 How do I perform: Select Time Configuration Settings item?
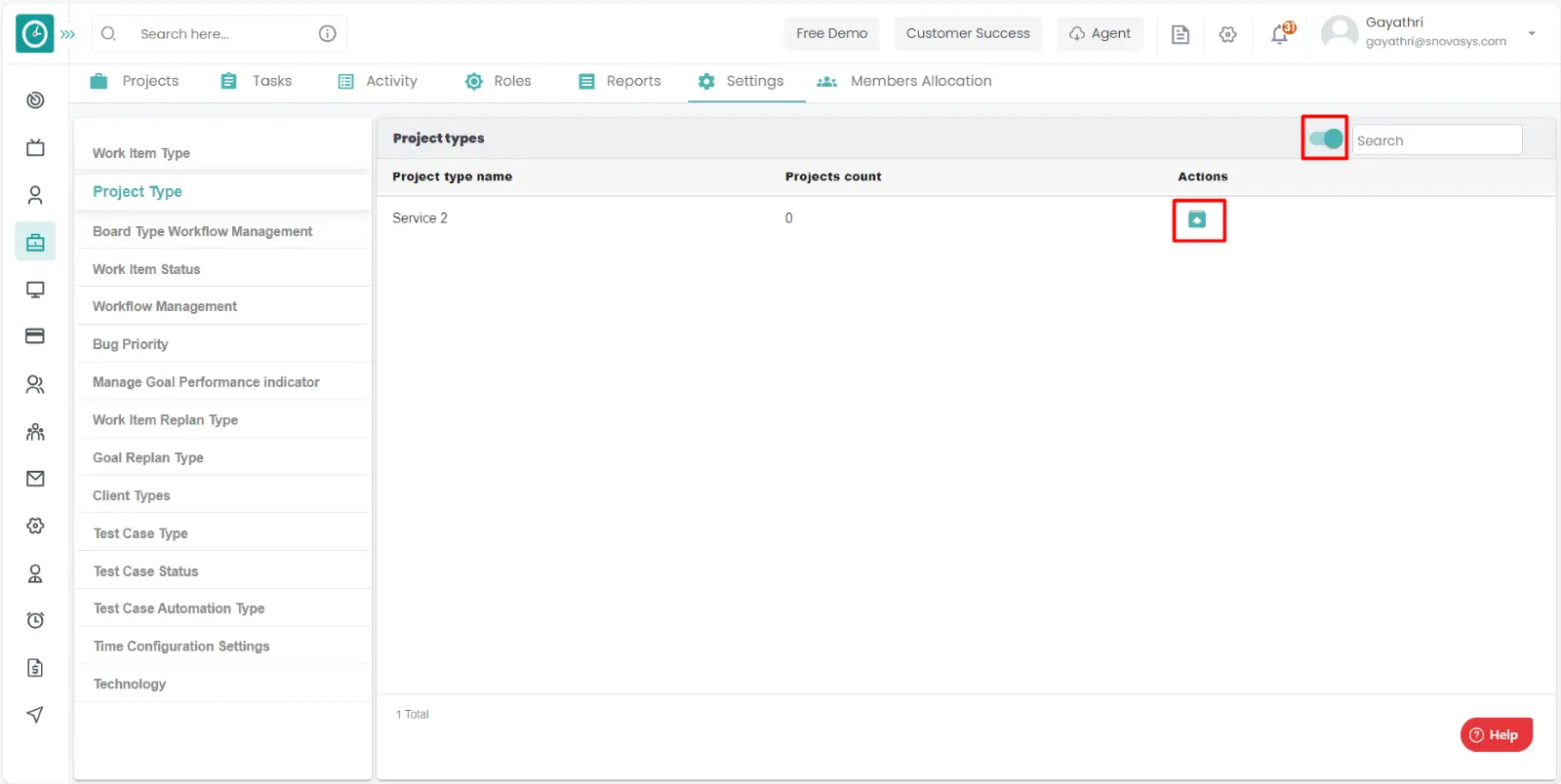point(222,647)
